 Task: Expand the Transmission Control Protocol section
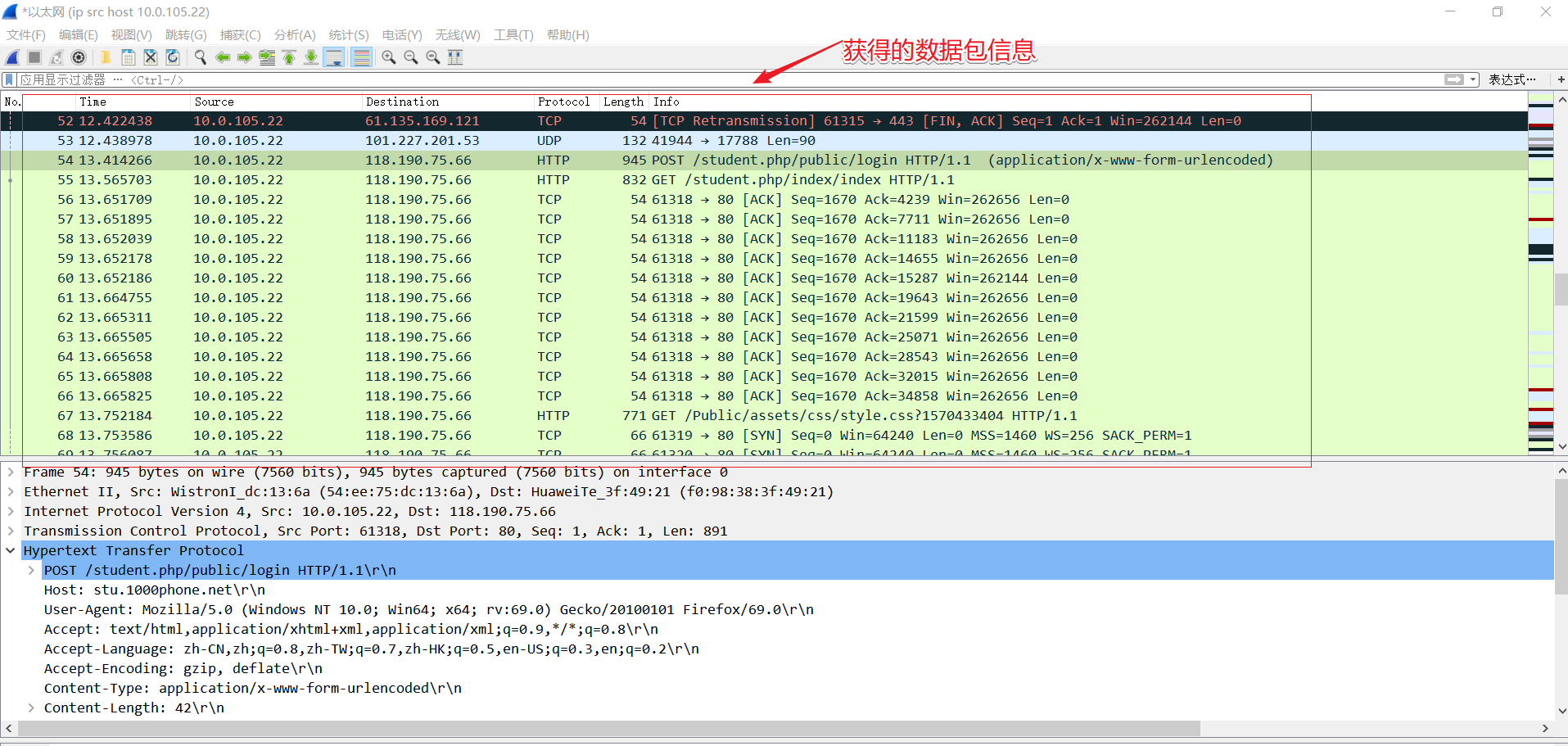pyautogui.click(x=11, y=531)
